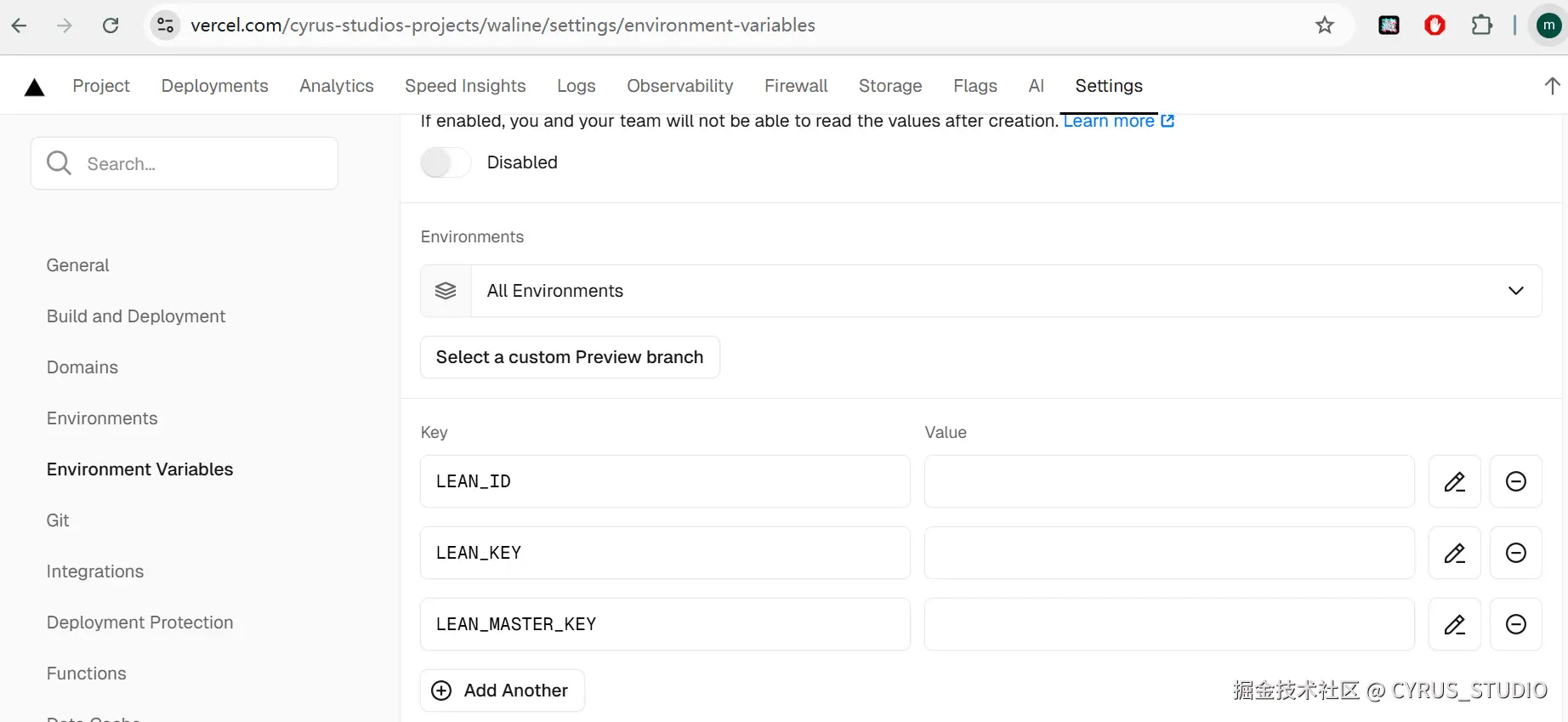Go to Integrations settings
The image size is (1568, 722).
pos(95,571)
